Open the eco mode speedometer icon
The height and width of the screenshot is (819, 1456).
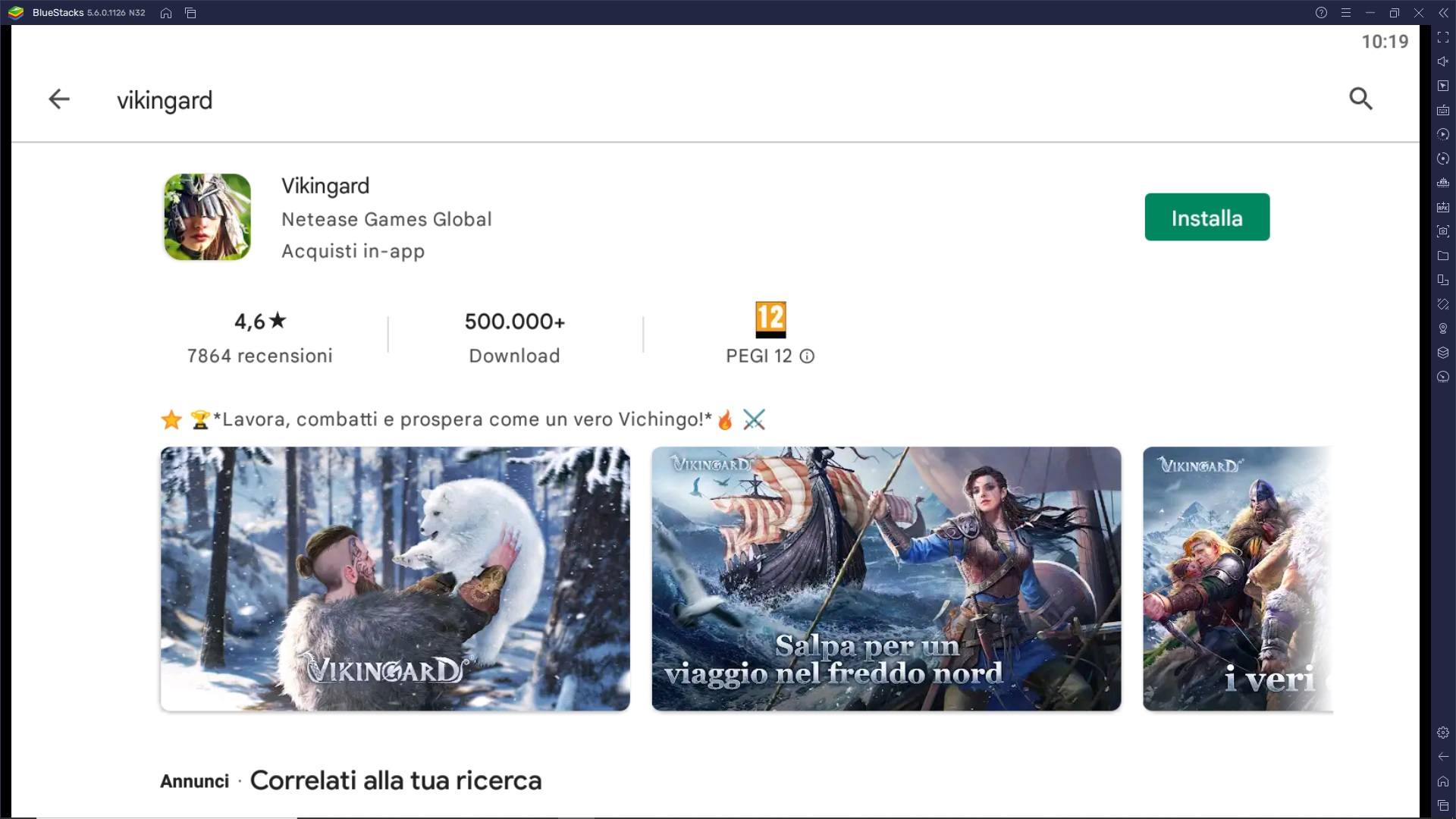[1443, 377]
